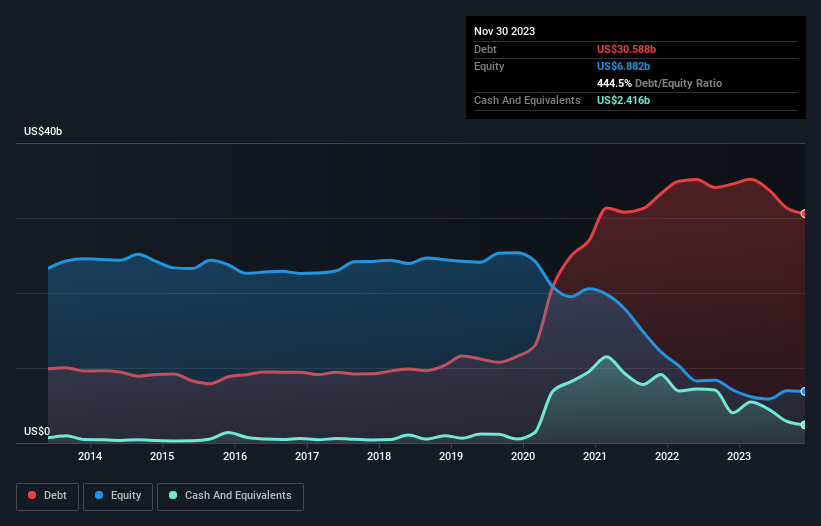The width and height of the screenshot is (821, 526).
Task: Click the US$2.416b cash value
Action: 623,100
